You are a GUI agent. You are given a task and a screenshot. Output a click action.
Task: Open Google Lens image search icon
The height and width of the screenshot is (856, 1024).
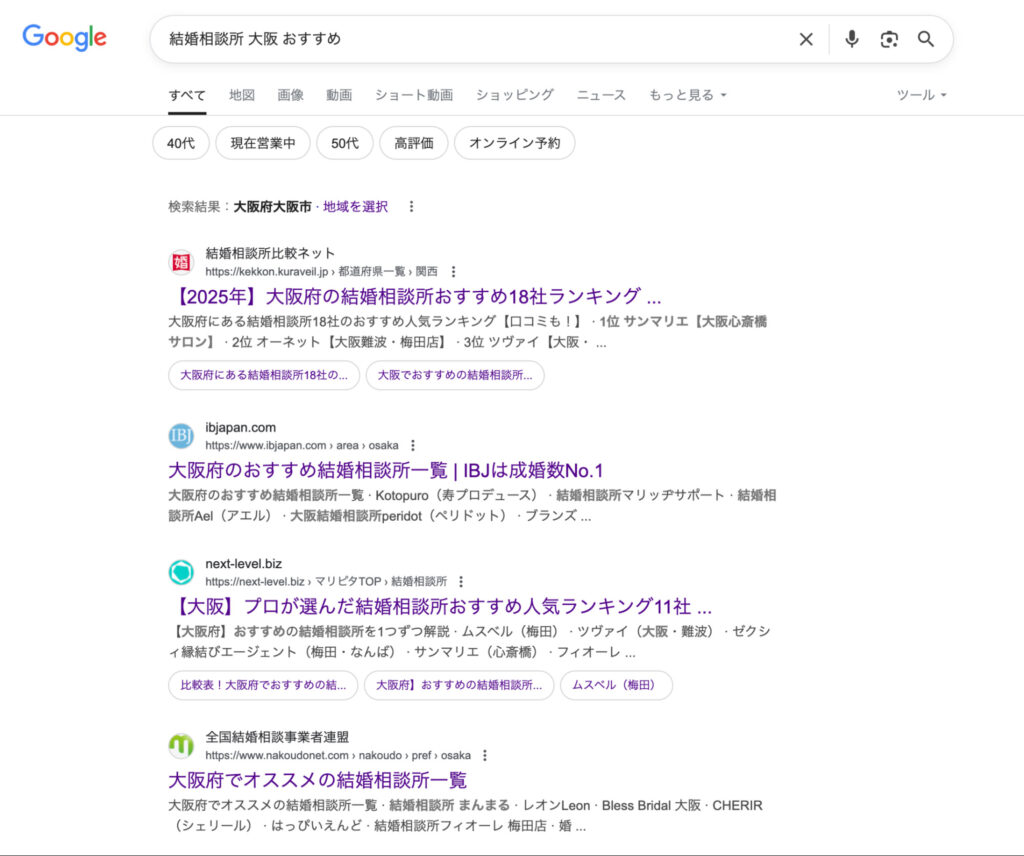[x=889, y=39]
